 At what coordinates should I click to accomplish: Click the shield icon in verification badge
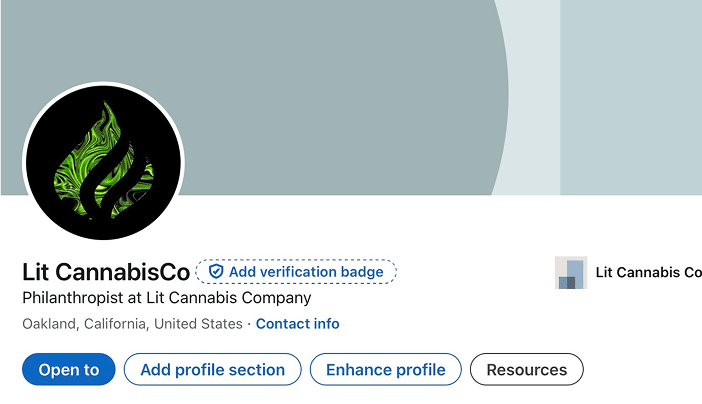tap(216, 271)
